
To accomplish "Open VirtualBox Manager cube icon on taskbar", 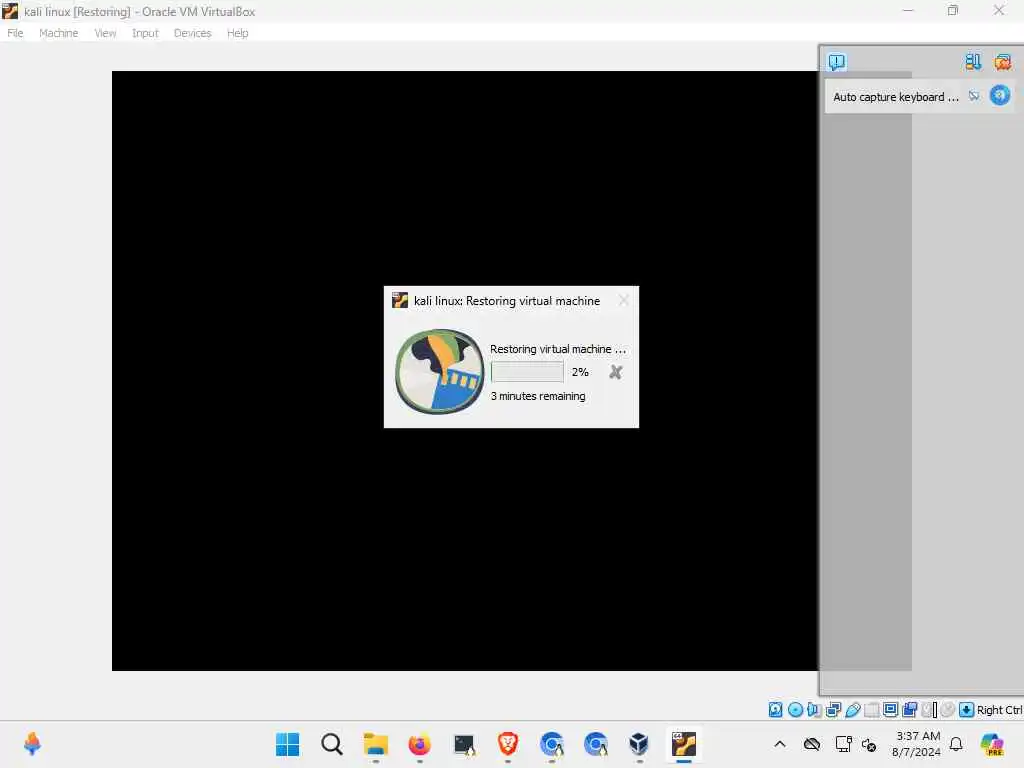I will (x=639, y=744).
